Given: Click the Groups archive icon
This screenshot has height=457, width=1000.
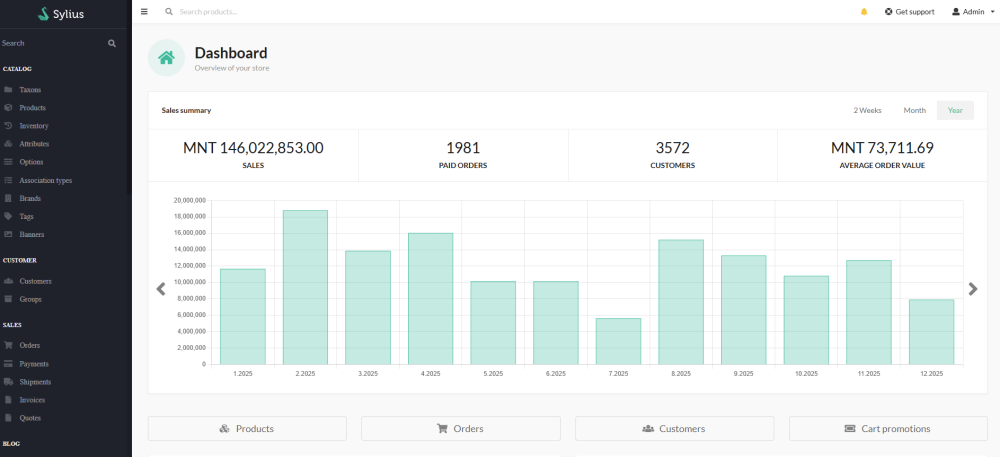Looking at the screenshot, I should (8, 299).
